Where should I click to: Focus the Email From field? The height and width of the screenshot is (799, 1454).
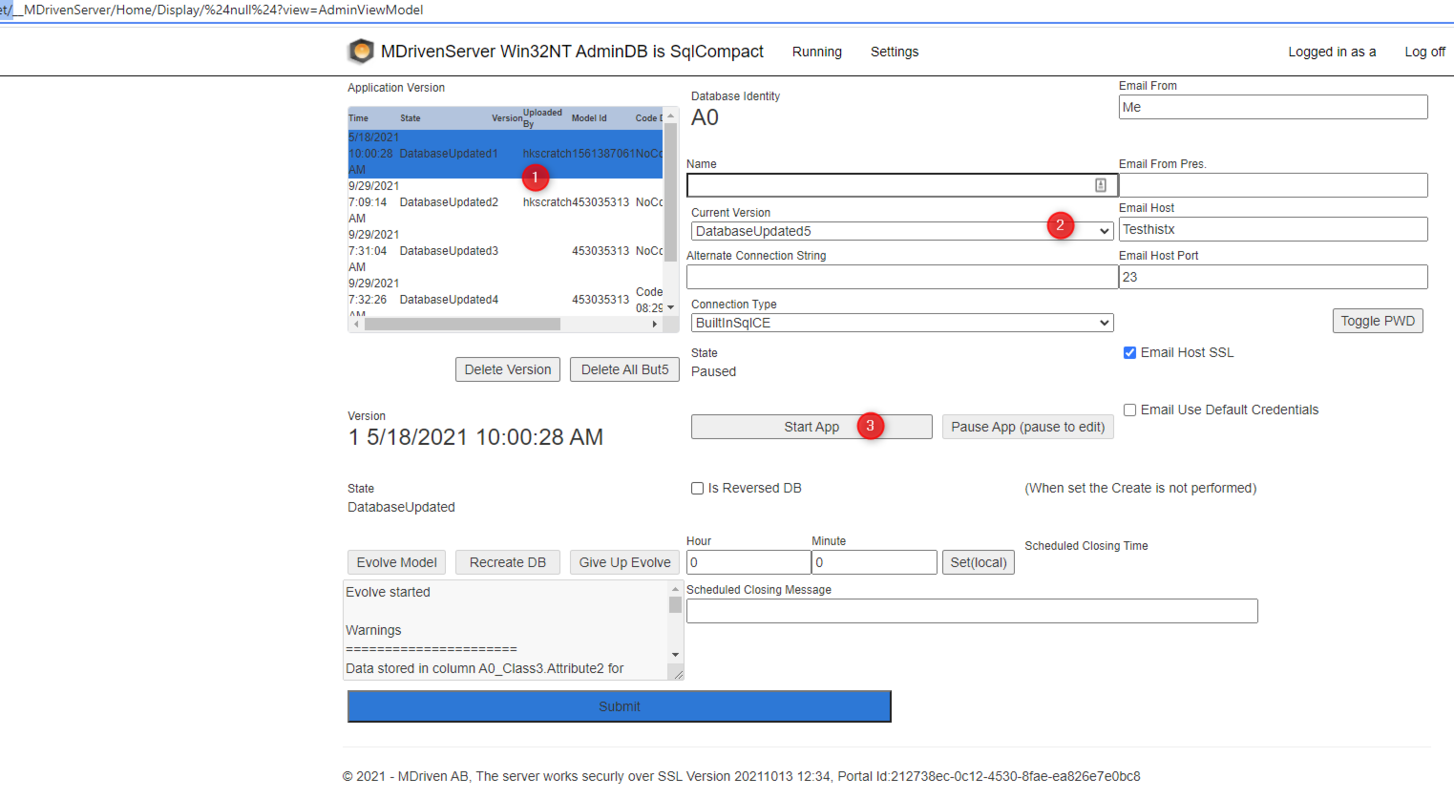pyautogui.click(x=1273, y=107)
